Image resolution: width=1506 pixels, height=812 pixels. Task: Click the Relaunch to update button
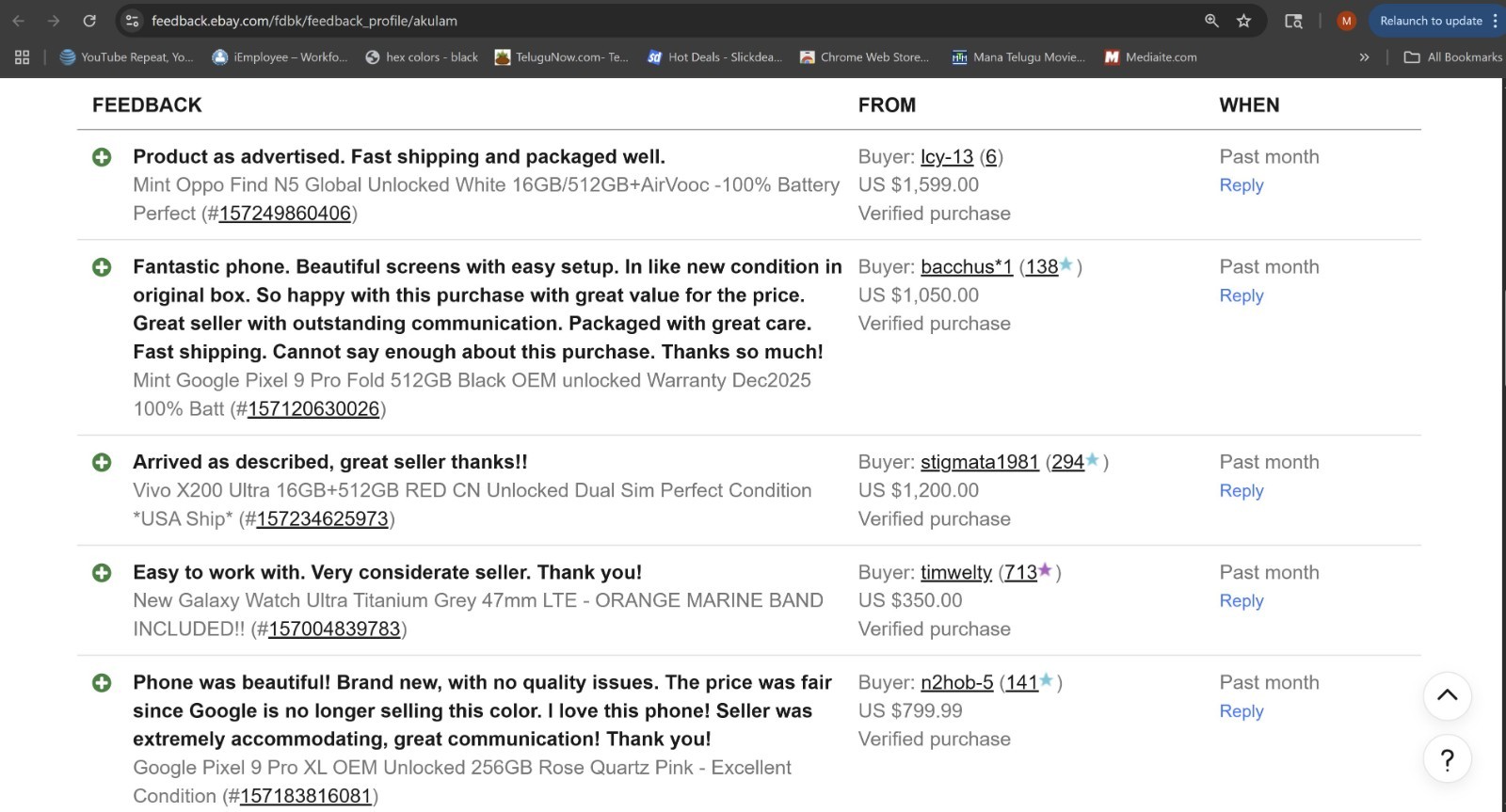click(x=1430, y=21)
